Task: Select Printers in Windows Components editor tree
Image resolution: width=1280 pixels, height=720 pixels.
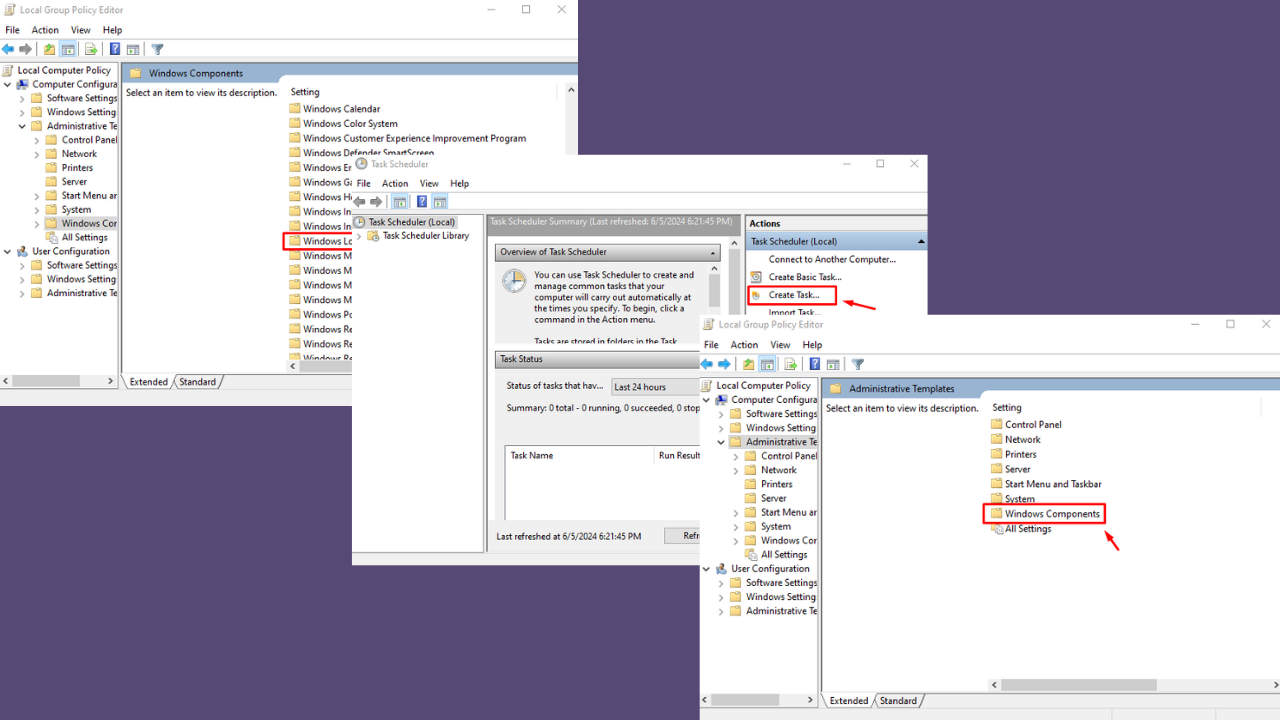Action: [77, 168]
